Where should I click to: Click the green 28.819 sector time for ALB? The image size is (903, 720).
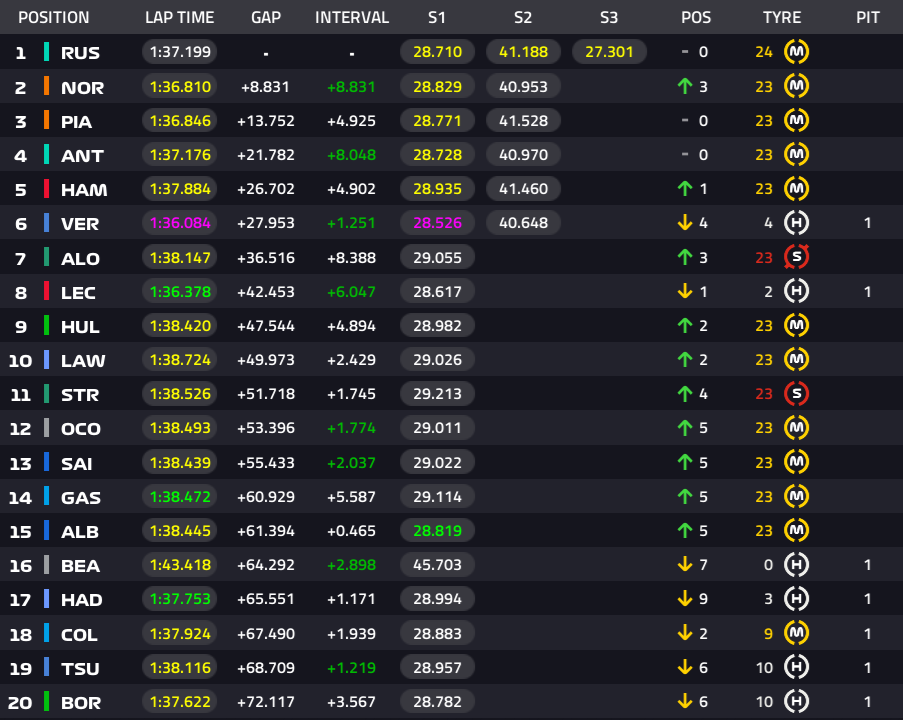(437, 530)
